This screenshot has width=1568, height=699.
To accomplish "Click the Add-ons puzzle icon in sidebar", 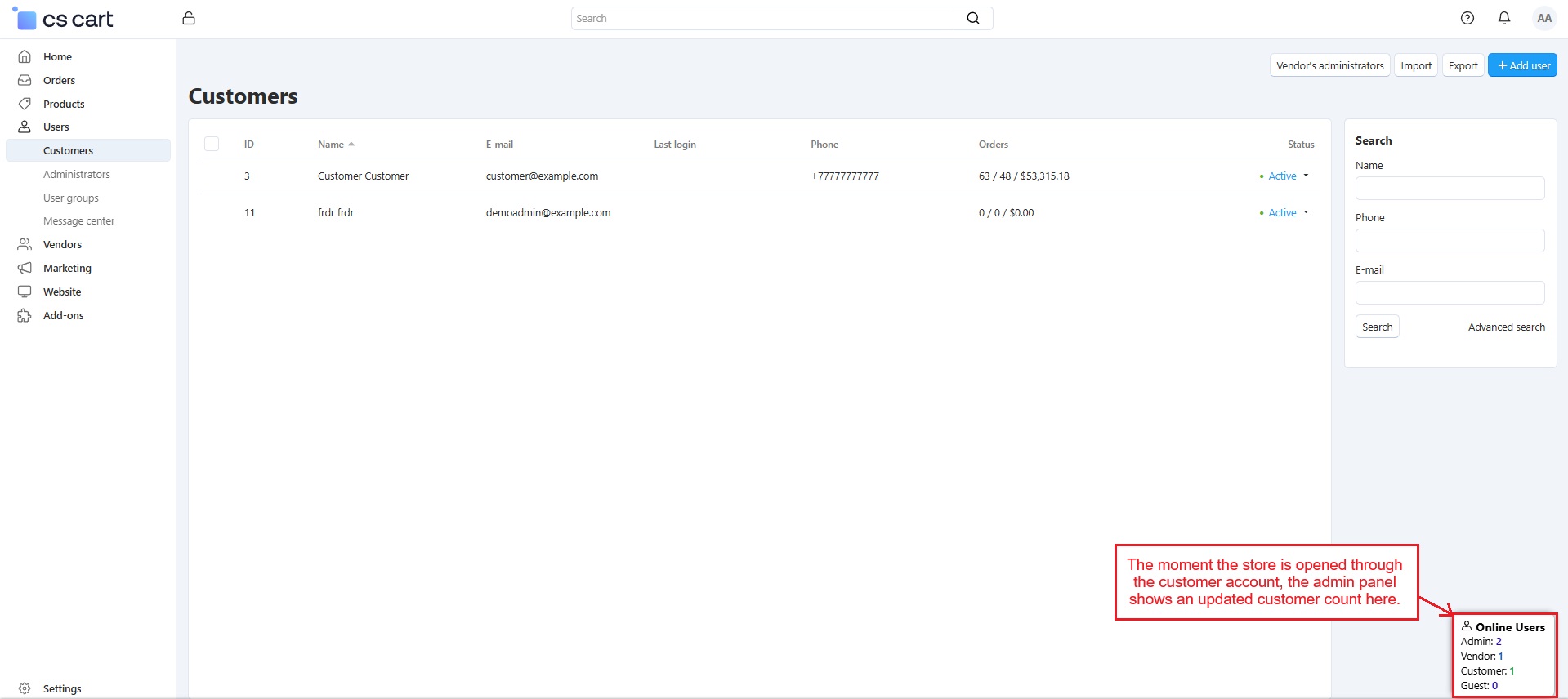I will tap(25, 315).
